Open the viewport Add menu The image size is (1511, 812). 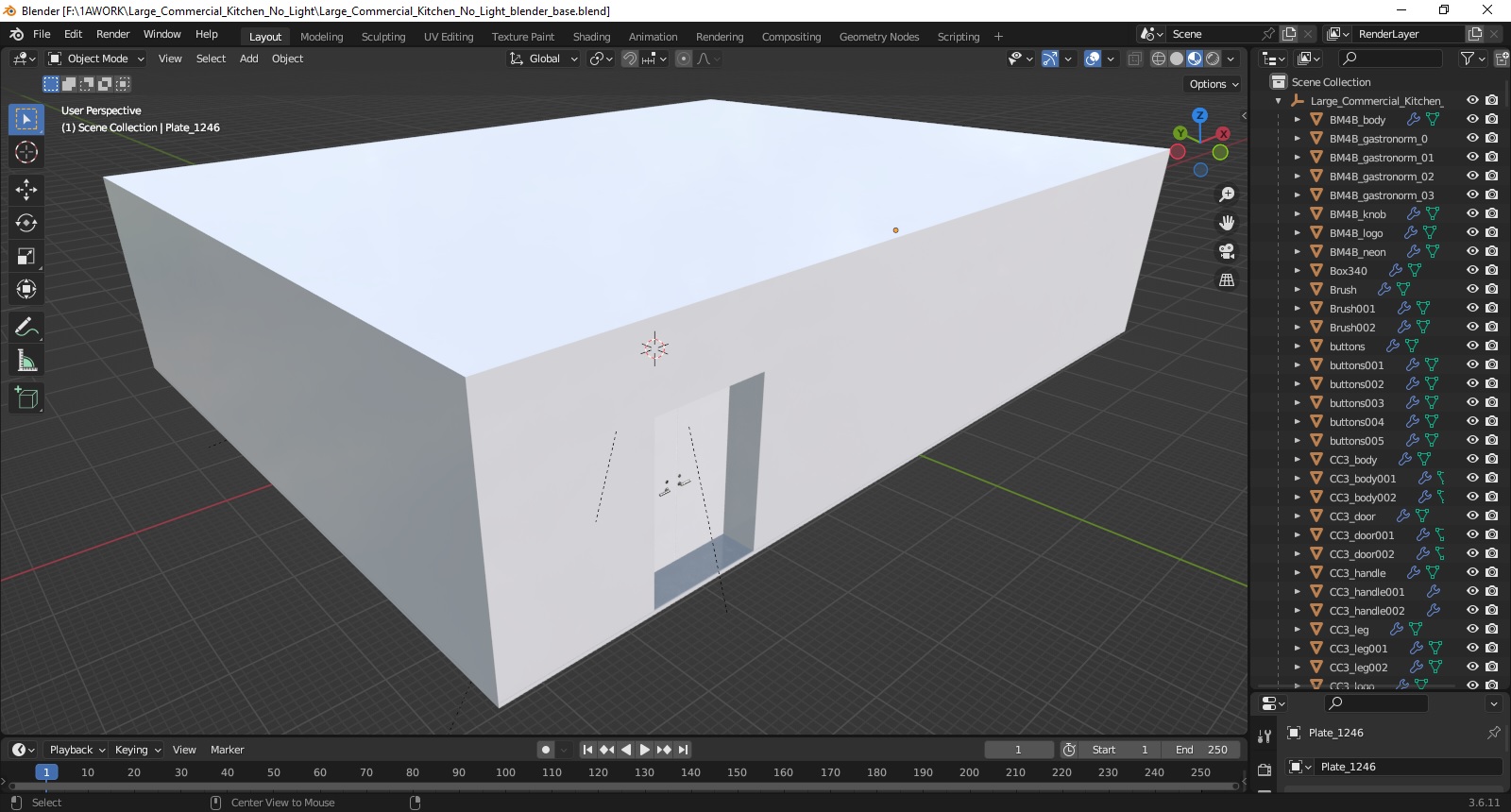point(248,59)
